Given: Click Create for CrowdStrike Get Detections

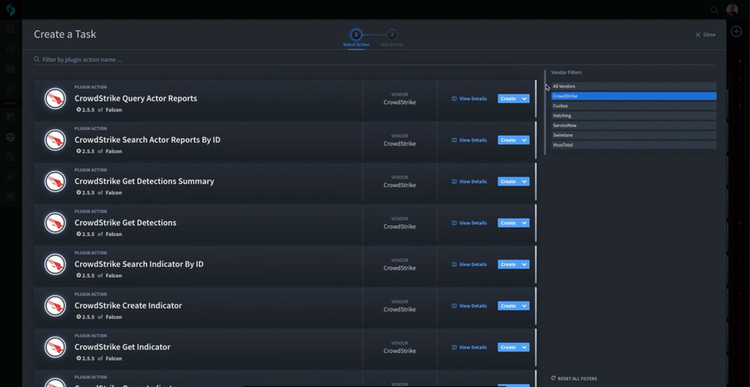Looking at the screenshot, I should tap(508, 223).
